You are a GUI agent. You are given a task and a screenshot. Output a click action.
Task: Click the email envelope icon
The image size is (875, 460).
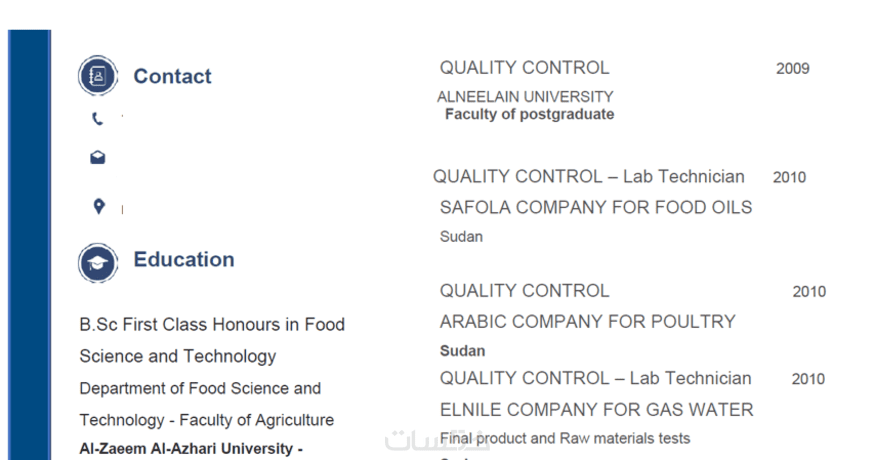tap(98, 157)
